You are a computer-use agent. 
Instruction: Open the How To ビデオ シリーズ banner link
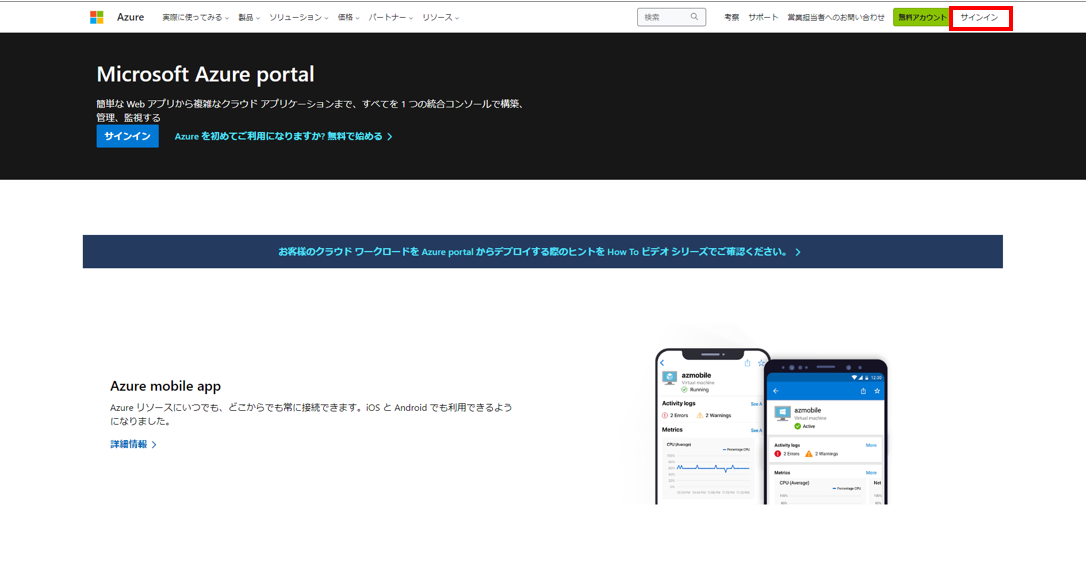(x=542, y=251)
